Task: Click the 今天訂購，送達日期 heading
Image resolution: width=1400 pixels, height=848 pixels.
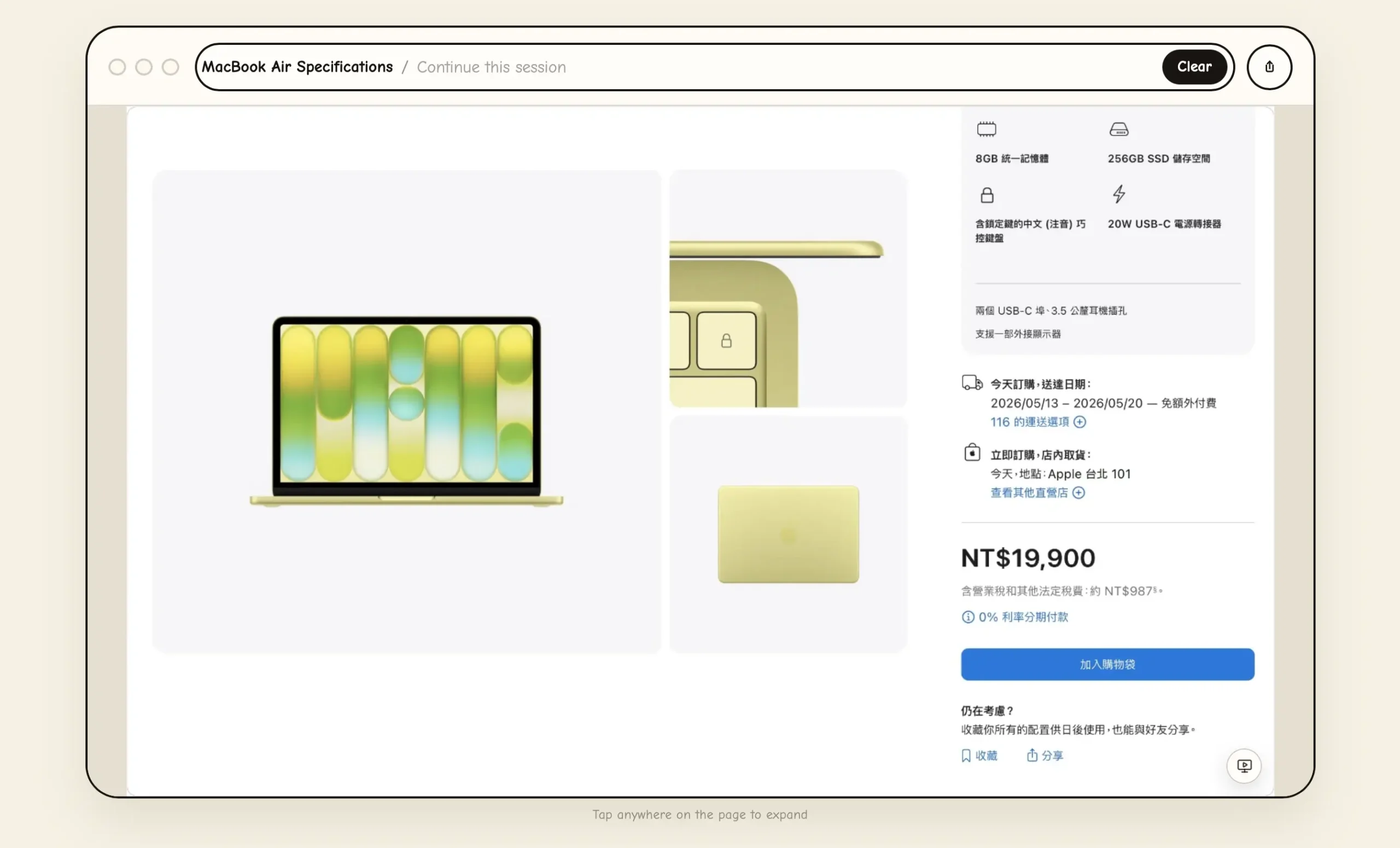Action: pyautogui.click(x=1040, y=384)
